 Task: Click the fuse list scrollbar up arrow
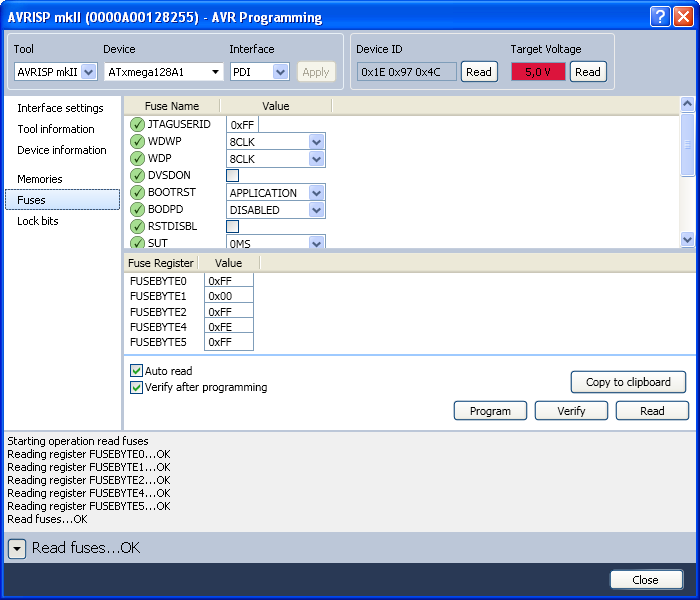coord(688,104)
